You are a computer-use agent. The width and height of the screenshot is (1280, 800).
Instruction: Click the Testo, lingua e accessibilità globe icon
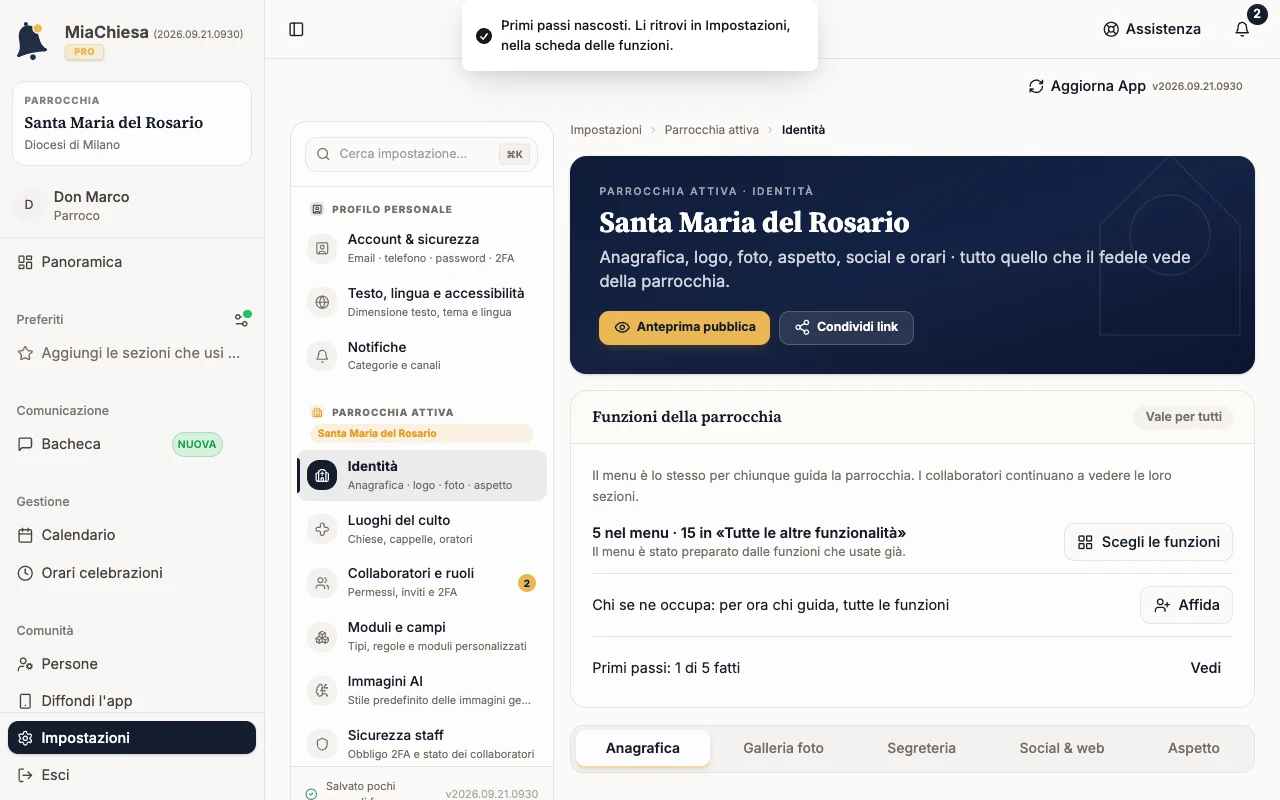[x=322, y=302]
